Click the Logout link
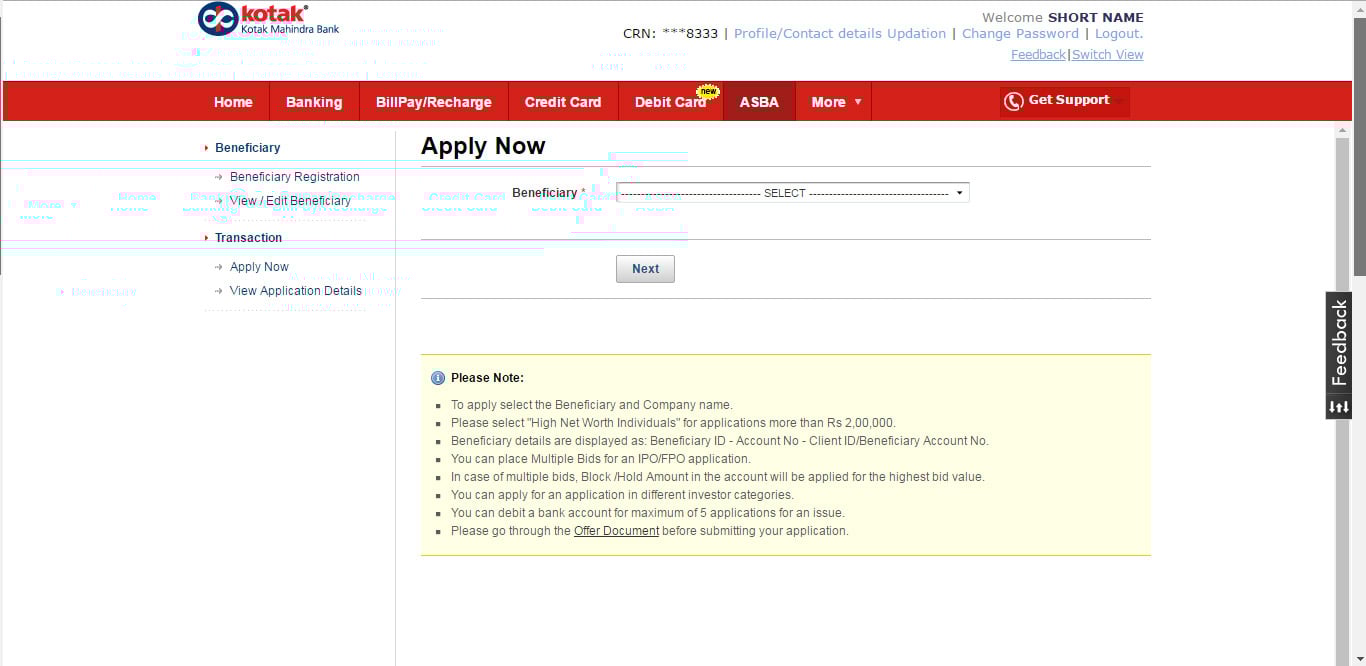1366x666 pixels. [x=1118, y=33]
